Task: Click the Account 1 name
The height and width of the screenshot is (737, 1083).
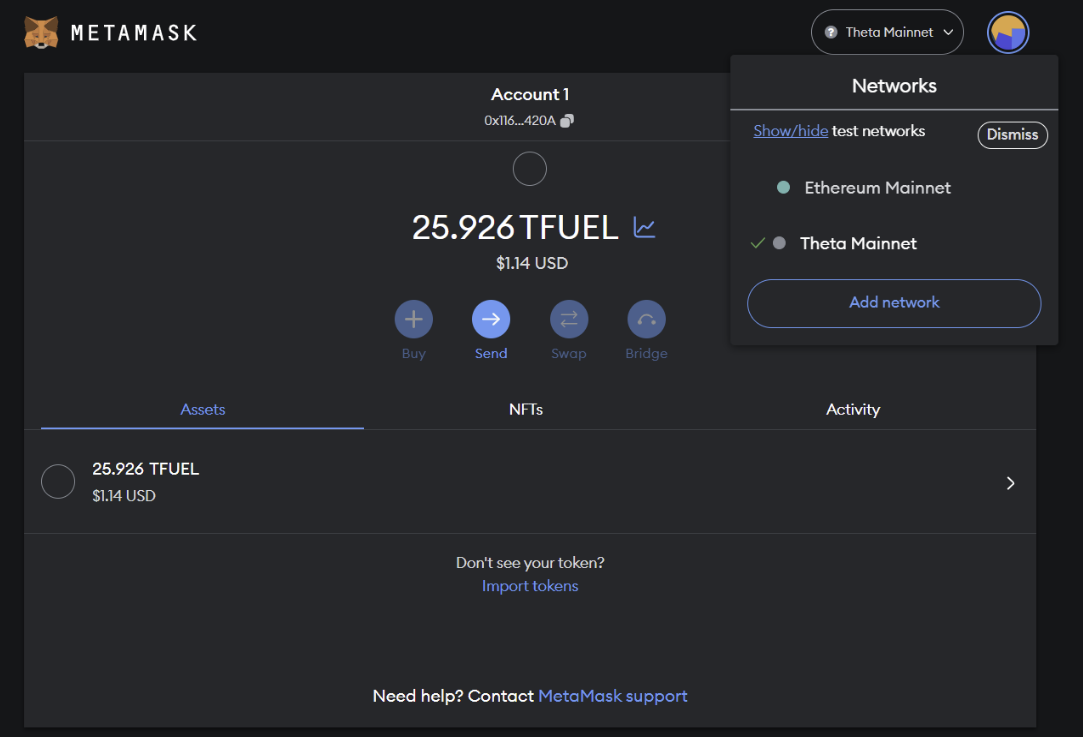Action: click(530, 95)
